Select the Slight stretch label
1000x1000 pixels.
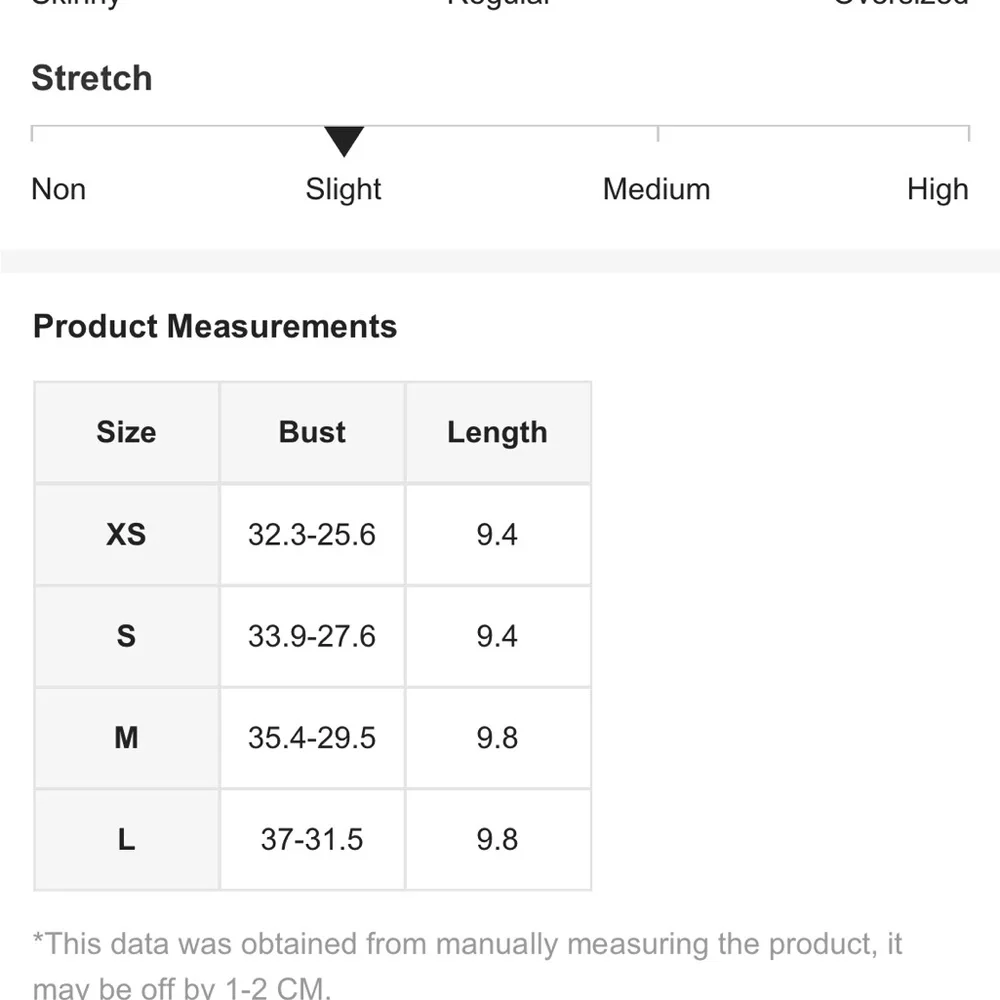click(343, 189)
